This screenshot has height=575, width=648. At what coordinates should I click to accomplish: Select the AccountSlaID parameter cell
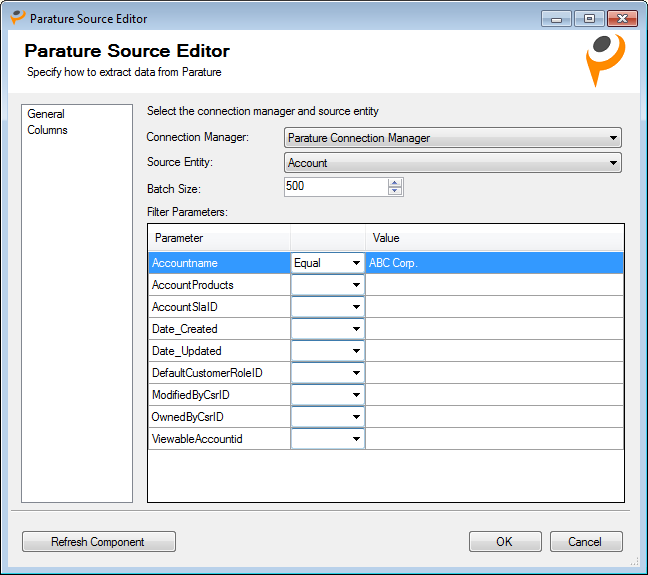coord(219,307)
